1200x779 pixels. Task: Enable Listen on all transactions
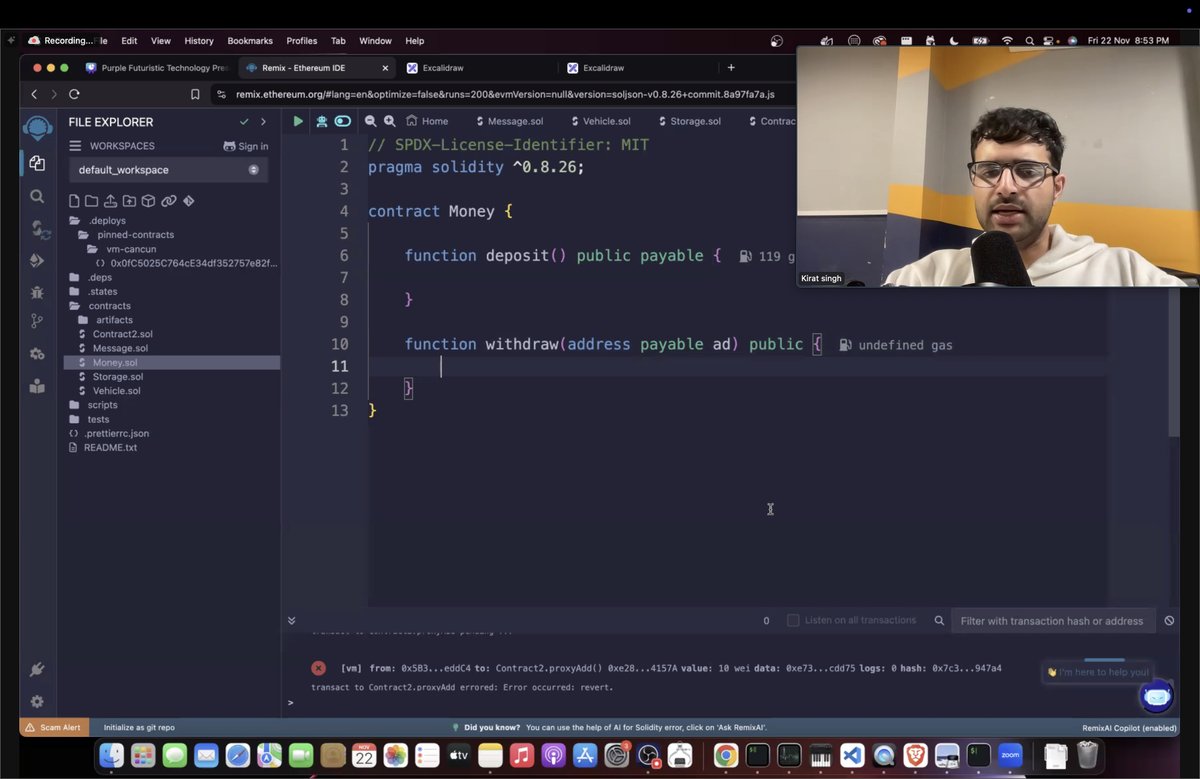793,620
